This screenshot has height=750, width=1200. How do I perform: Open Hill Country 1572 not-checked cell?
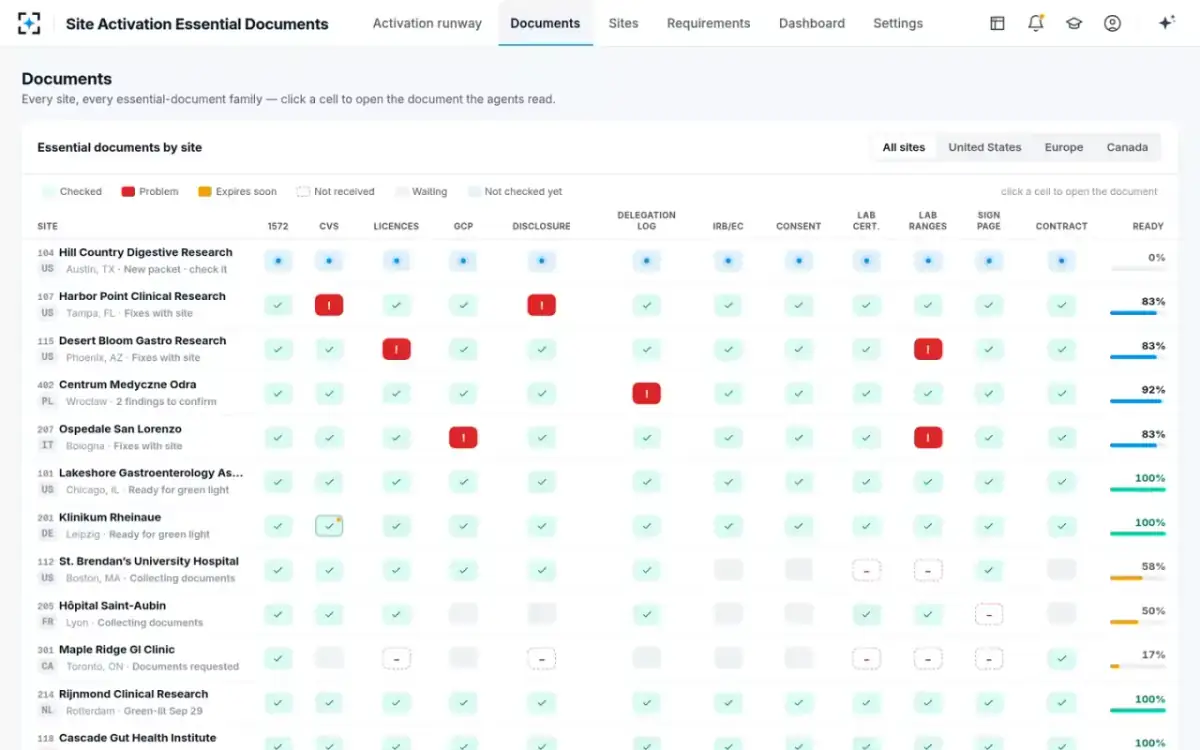[278, 261]
